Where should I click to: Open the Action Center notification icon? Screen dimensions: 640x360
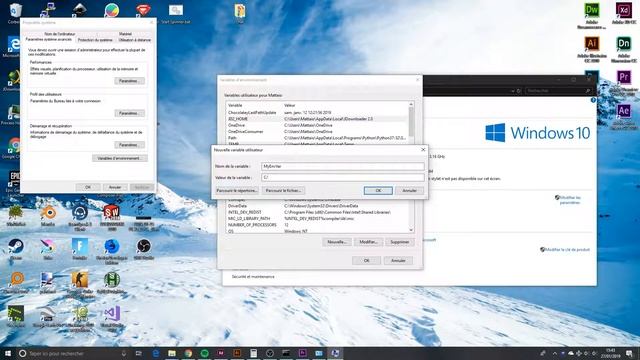[630, 353]
